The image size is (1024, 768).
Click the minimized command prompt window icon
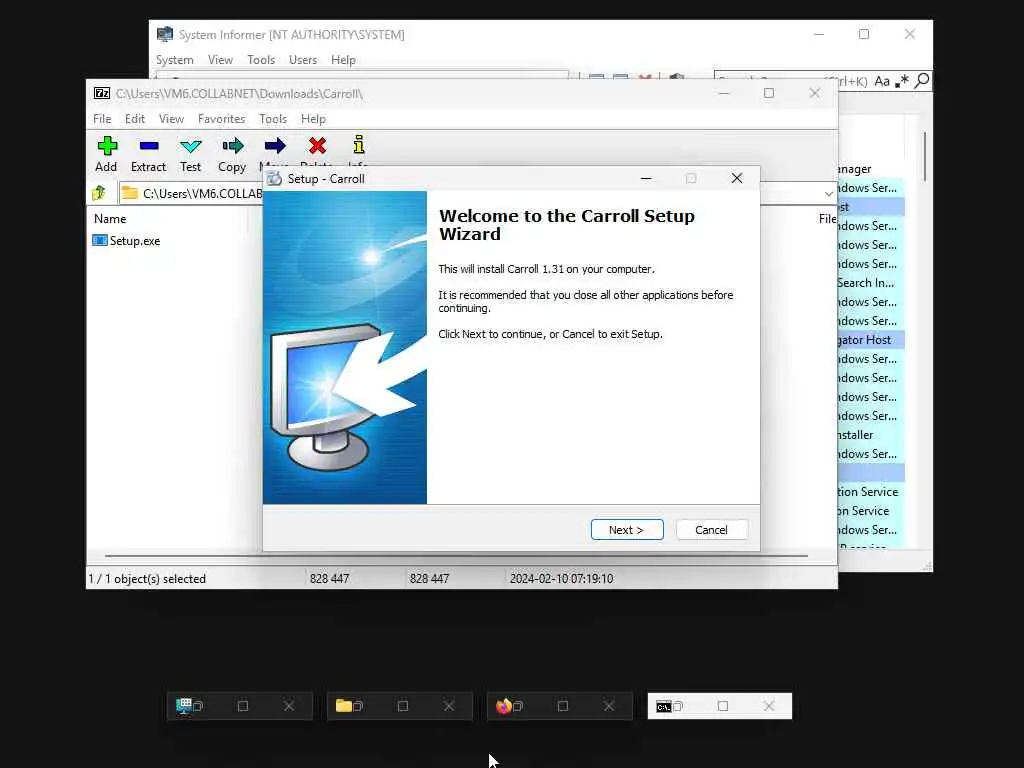coord(664,707)
